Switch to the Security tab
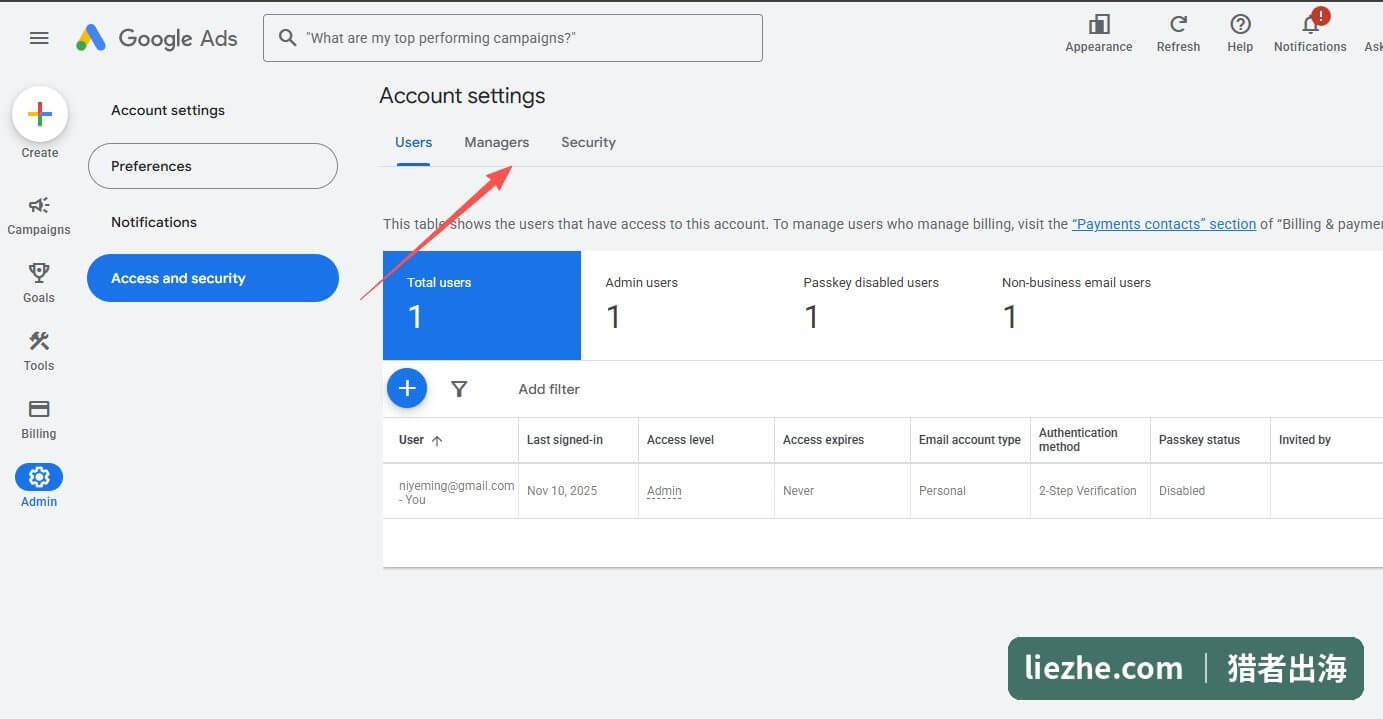 pos(588,142)
